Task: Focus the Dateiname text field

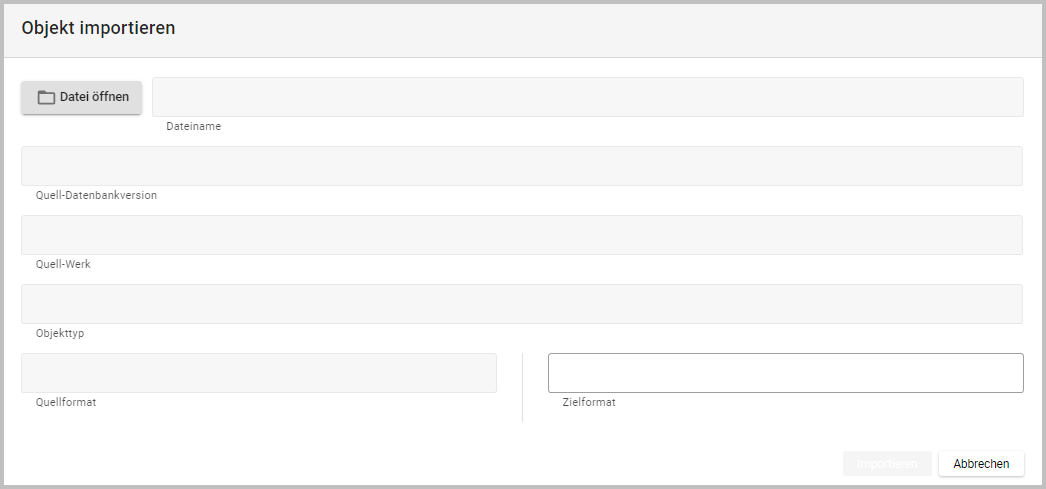Action: pyautogui.click(x=587, y=97)
